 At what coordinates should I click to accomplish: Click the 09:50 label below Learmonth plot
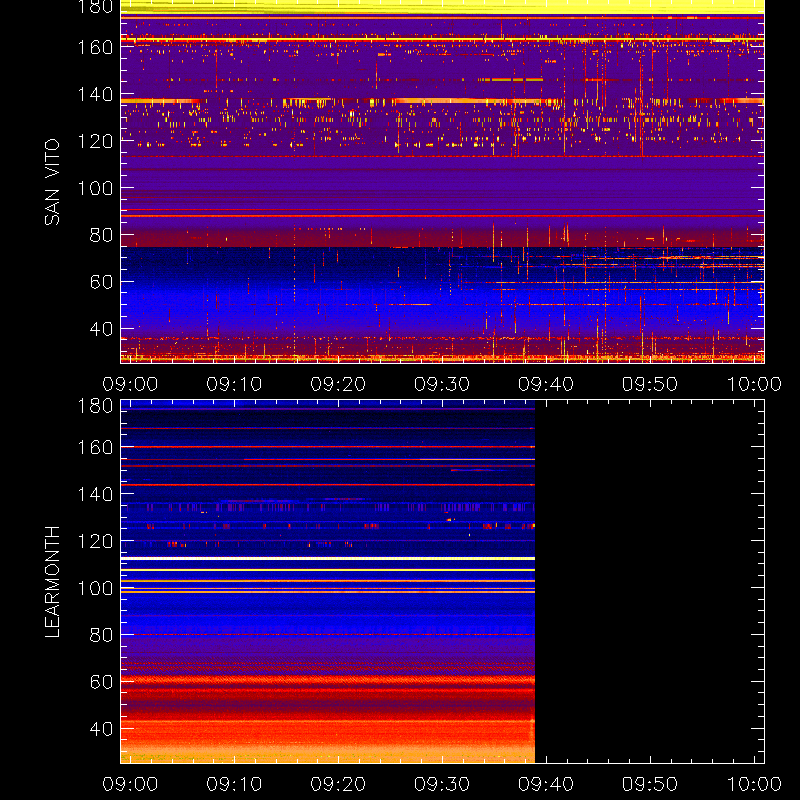pyautogui.click(x=649, y=784)
